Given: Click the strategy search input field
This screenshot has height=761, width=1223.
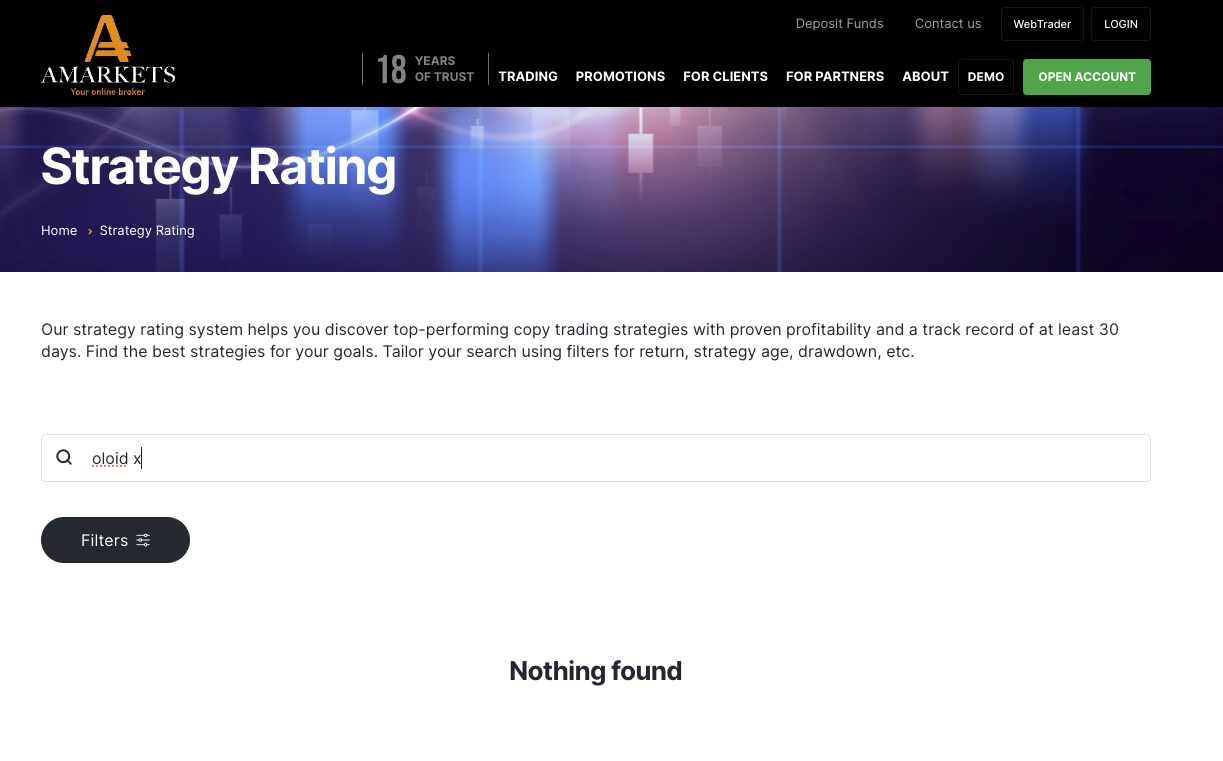Looking at the screenshot, I should (596, 458).
